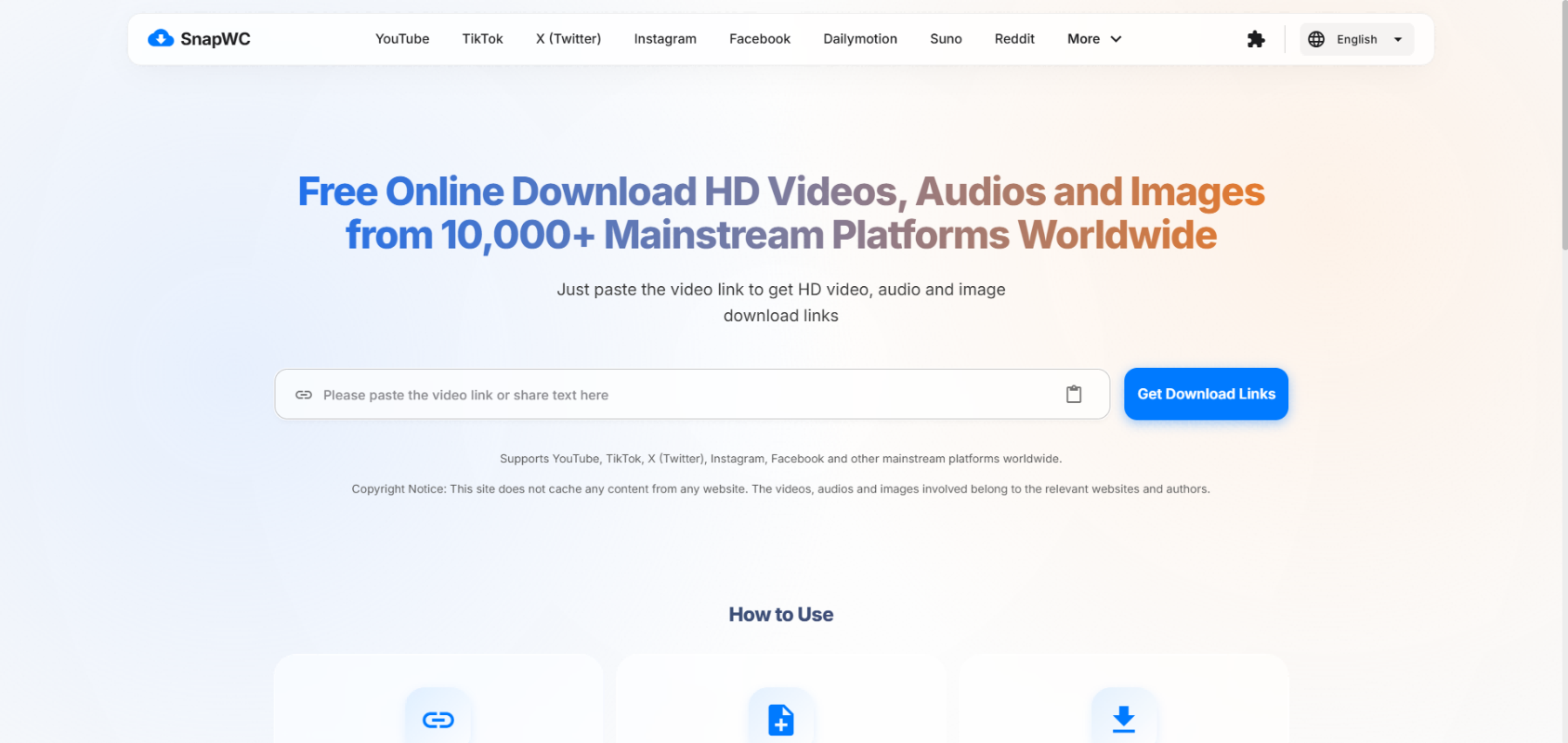Select X (Twitter) in navigation
The image size is (1568, 743).
568,39
